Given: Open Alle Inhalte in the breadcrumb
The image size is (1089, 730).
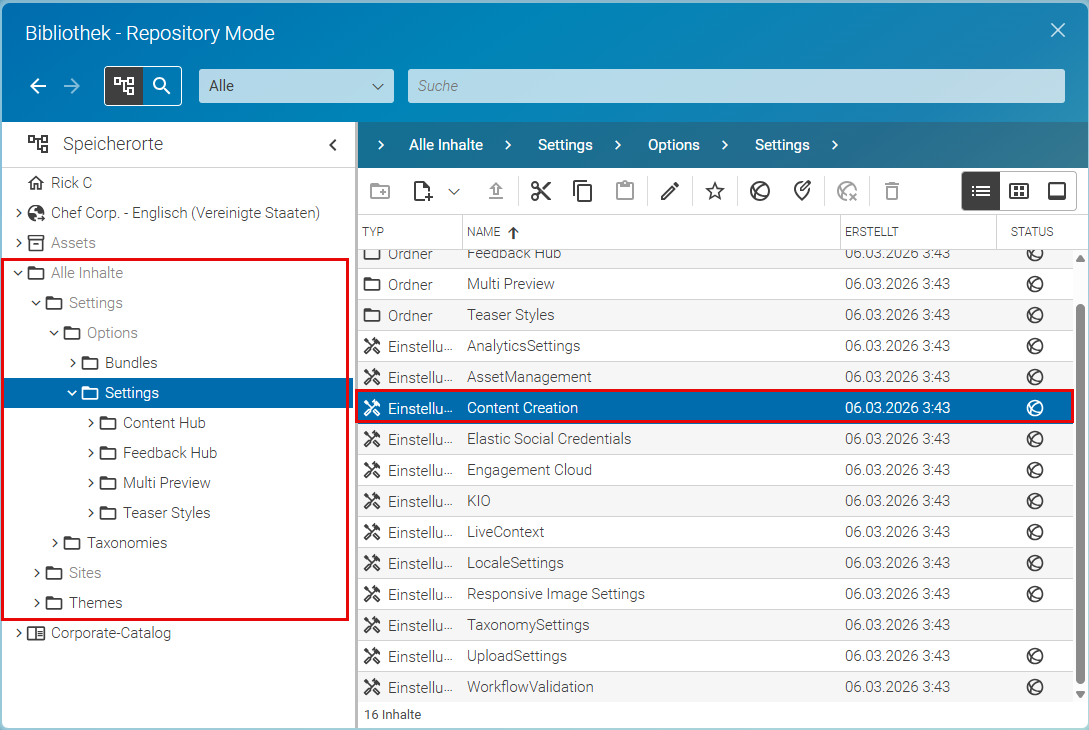Looking at the screenshot, I should [x=446, y=144].
